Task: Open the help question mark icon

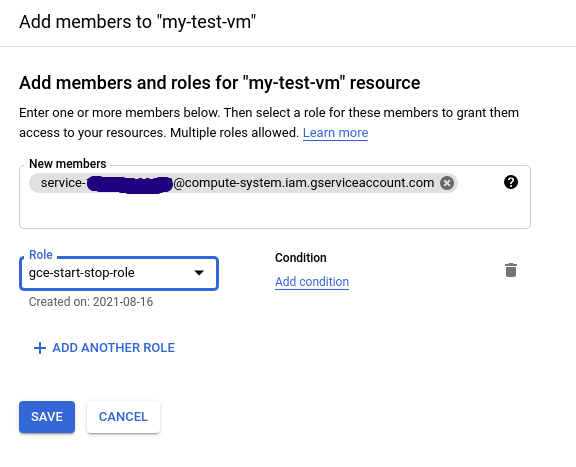Action: [511, 182]
